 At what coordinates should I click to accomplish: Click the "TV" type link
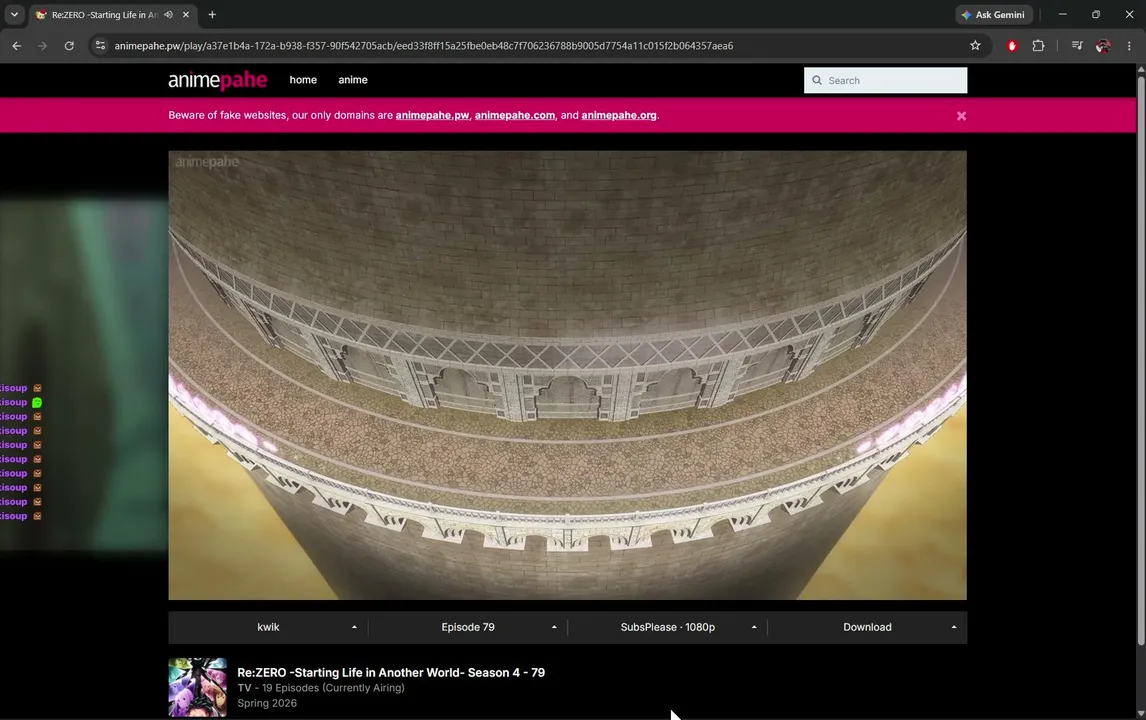pyautogui.click(x=244, y=688)
